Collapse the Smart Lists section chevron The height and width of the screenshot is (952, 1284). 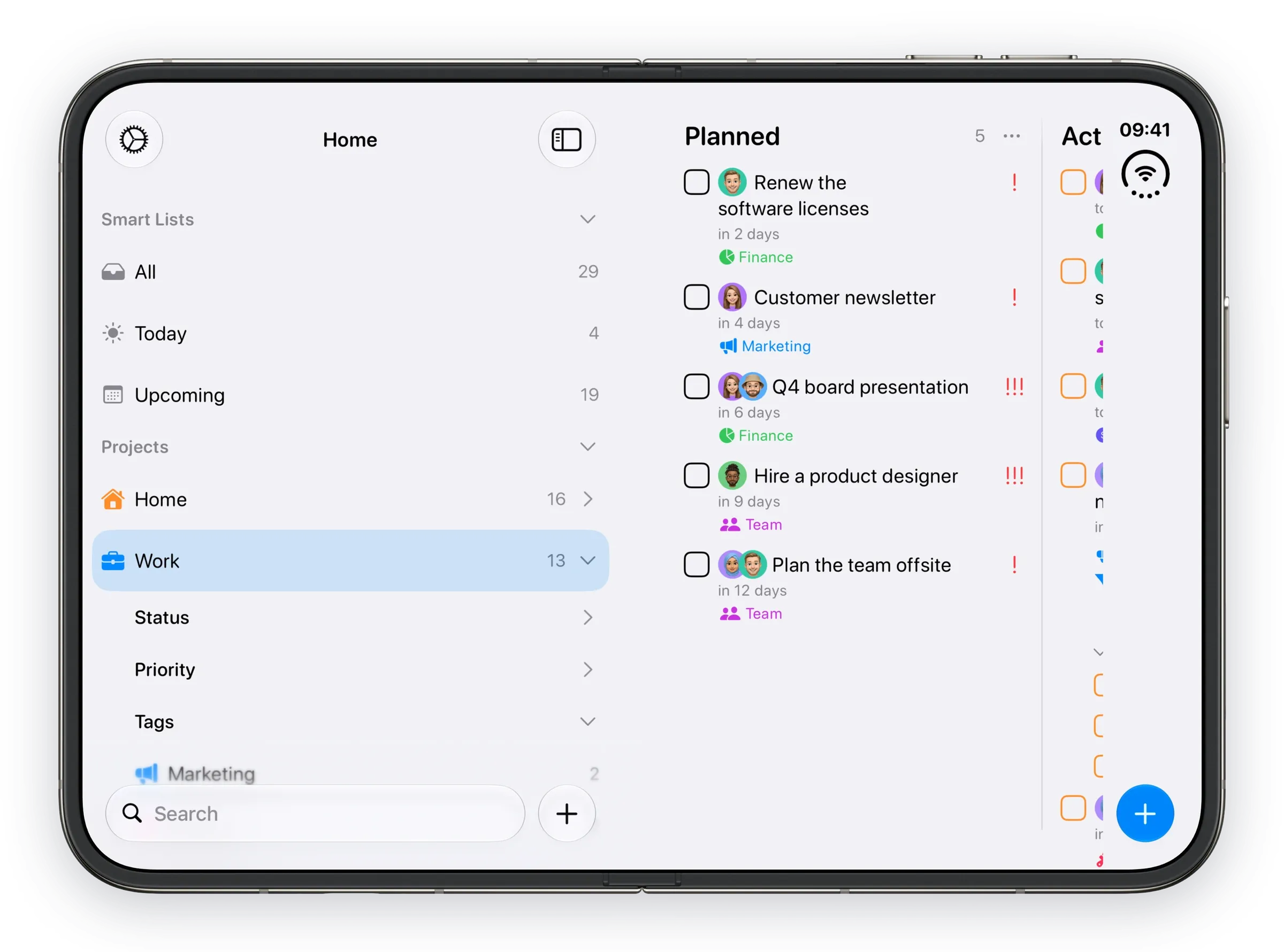pos(587,219)
